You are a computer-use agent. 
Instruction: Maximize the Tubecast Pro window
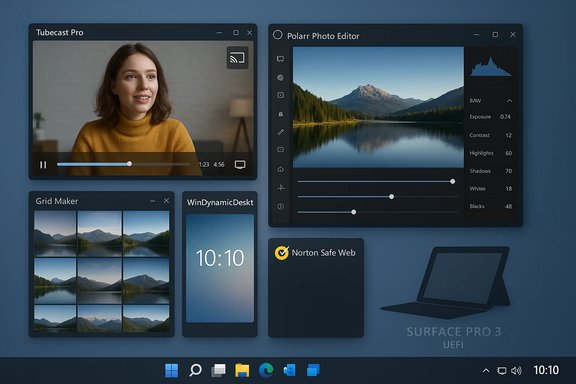[236, 33]
